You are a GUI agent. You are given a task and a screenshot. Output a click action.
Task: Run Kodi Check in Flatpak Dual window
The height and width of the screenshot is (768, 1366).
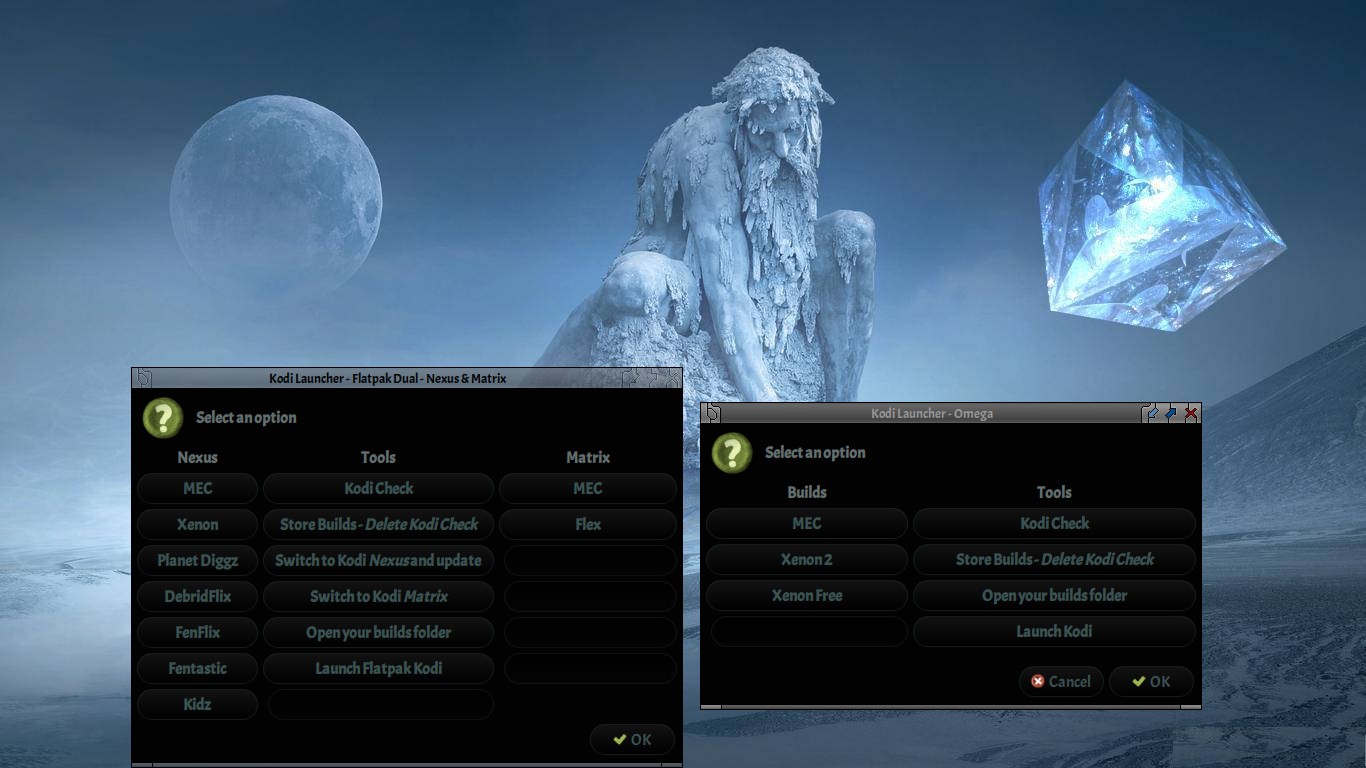(x=378, y=488)
